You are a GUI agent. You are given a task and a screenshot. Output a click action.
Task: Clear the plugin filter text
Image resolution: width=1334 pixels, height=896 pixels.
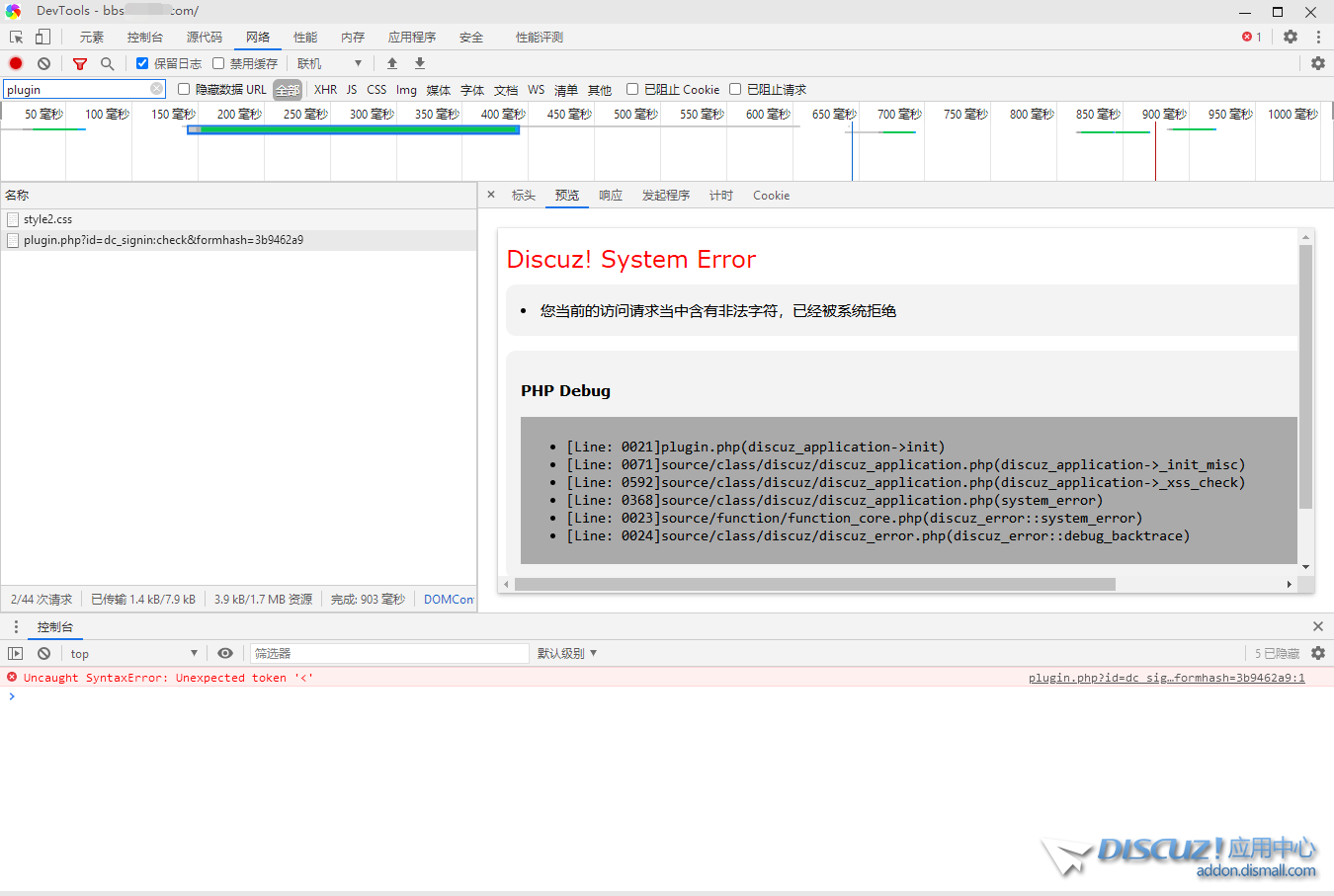tap(156, 89)
